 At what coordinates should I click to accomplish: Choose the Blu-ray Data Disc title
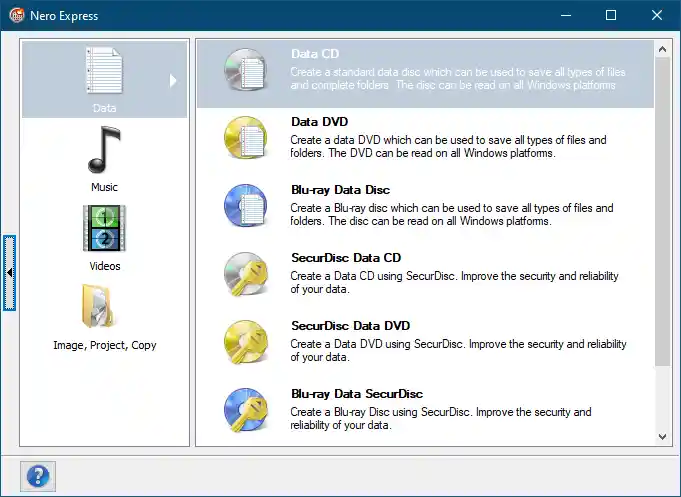pyautogui.click(x=340, y=190)
